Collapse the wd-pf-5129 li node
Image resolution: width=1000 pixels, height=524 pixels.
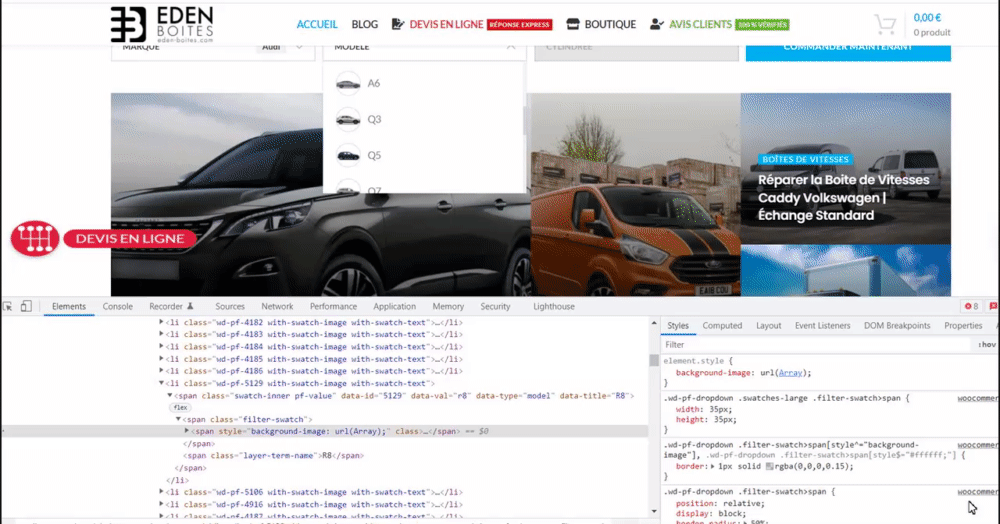point(161,383)
